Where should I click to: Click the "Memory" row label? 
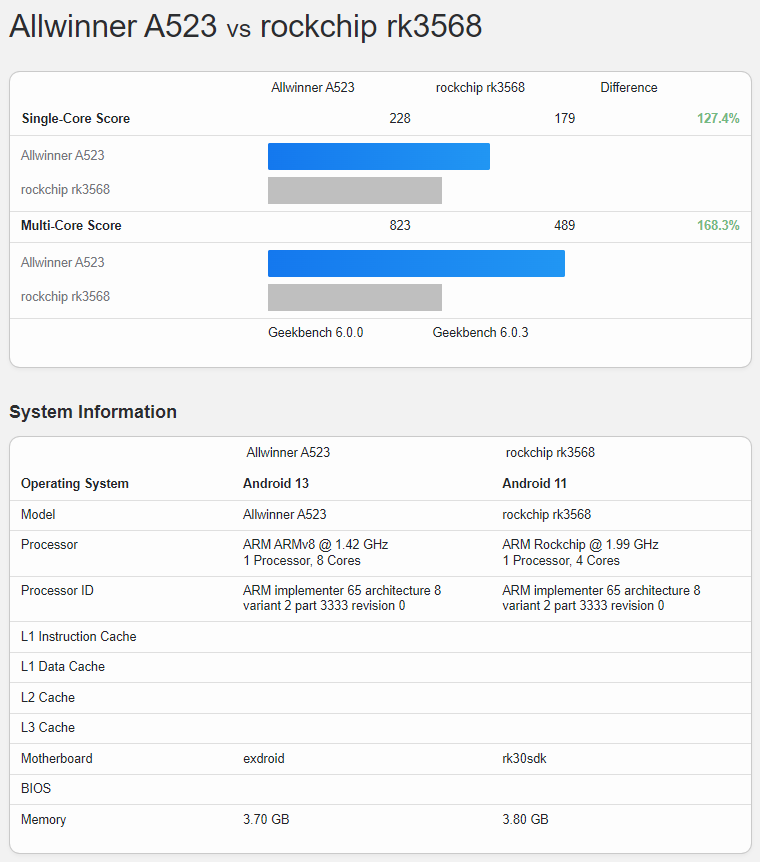(x=43, y=820)
